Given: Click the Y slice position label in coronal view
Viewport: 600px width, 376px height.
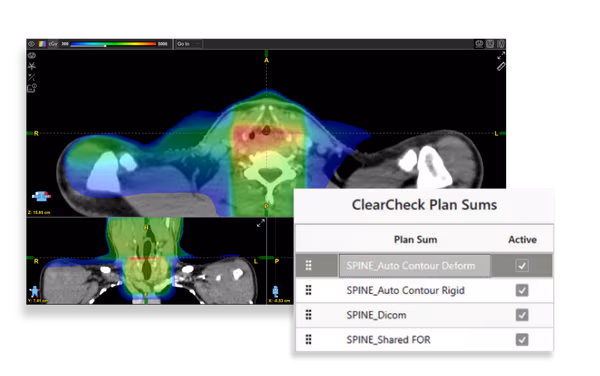Looking at the screenshot, I should click(x=38, y=301).
